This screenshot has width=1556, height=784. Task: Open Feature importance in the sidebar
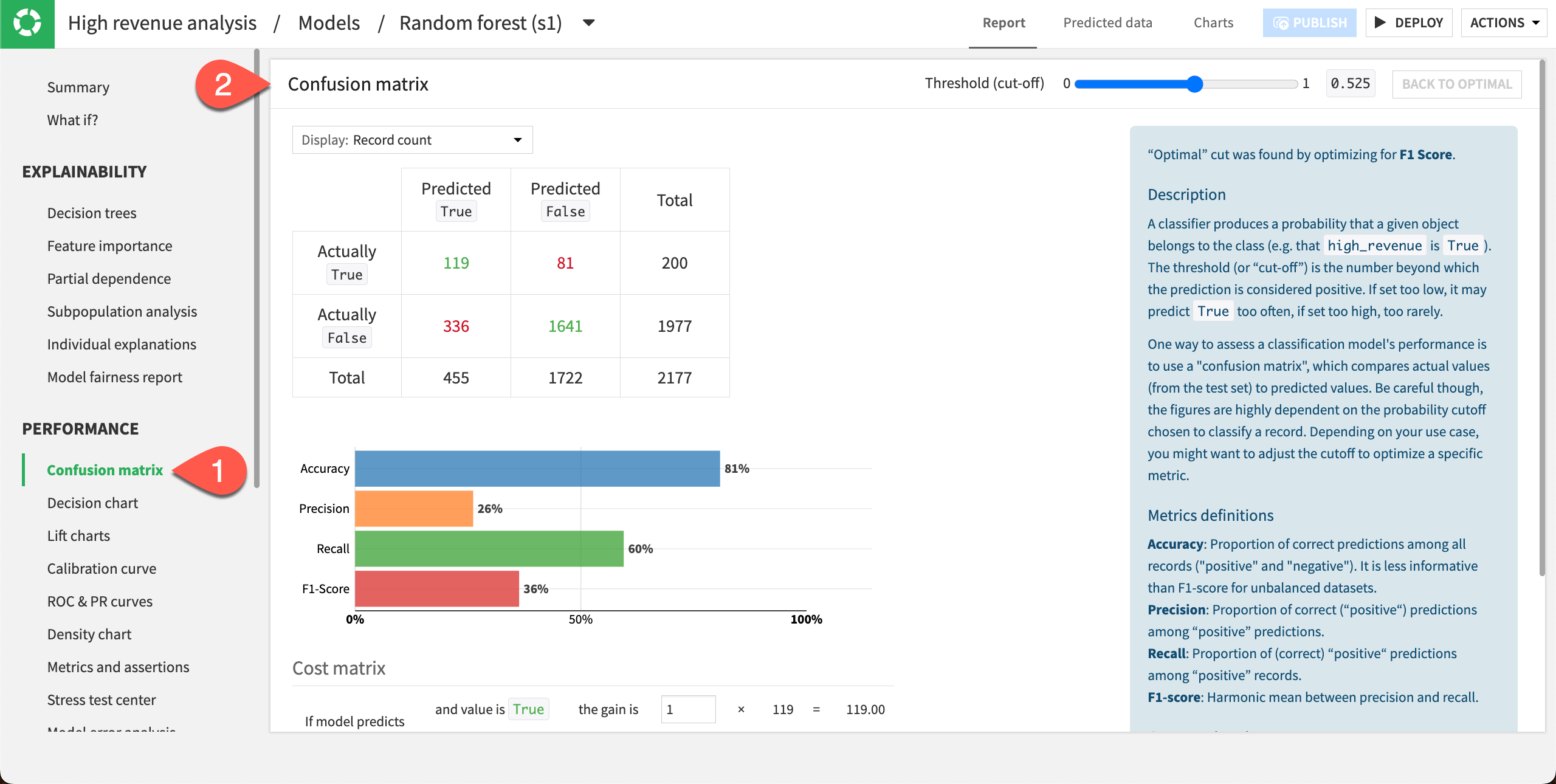pos(109,246)
